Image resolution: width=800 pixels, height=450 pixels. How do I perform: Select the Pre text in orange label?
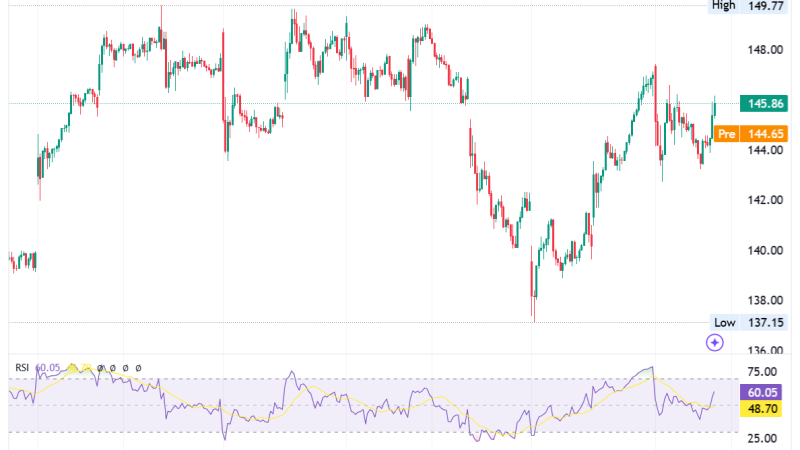pyautogui.click(x=727, y=134)
